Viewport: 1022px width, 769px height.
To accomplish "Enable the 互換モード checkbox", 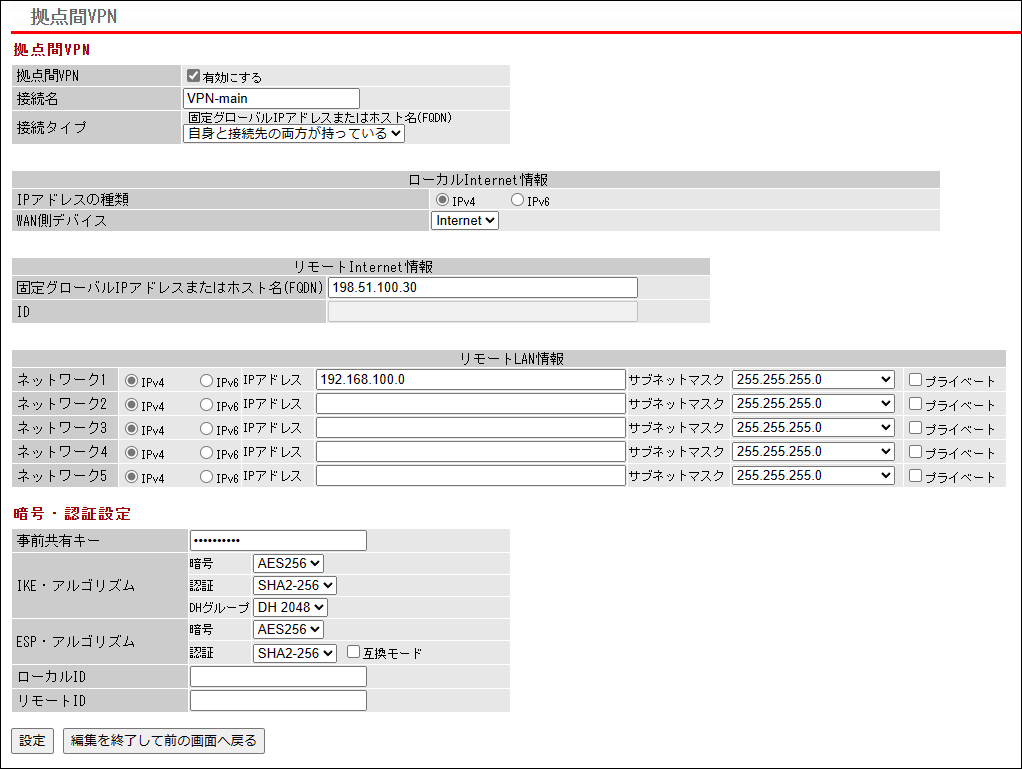I will click(x=354, y=652).
